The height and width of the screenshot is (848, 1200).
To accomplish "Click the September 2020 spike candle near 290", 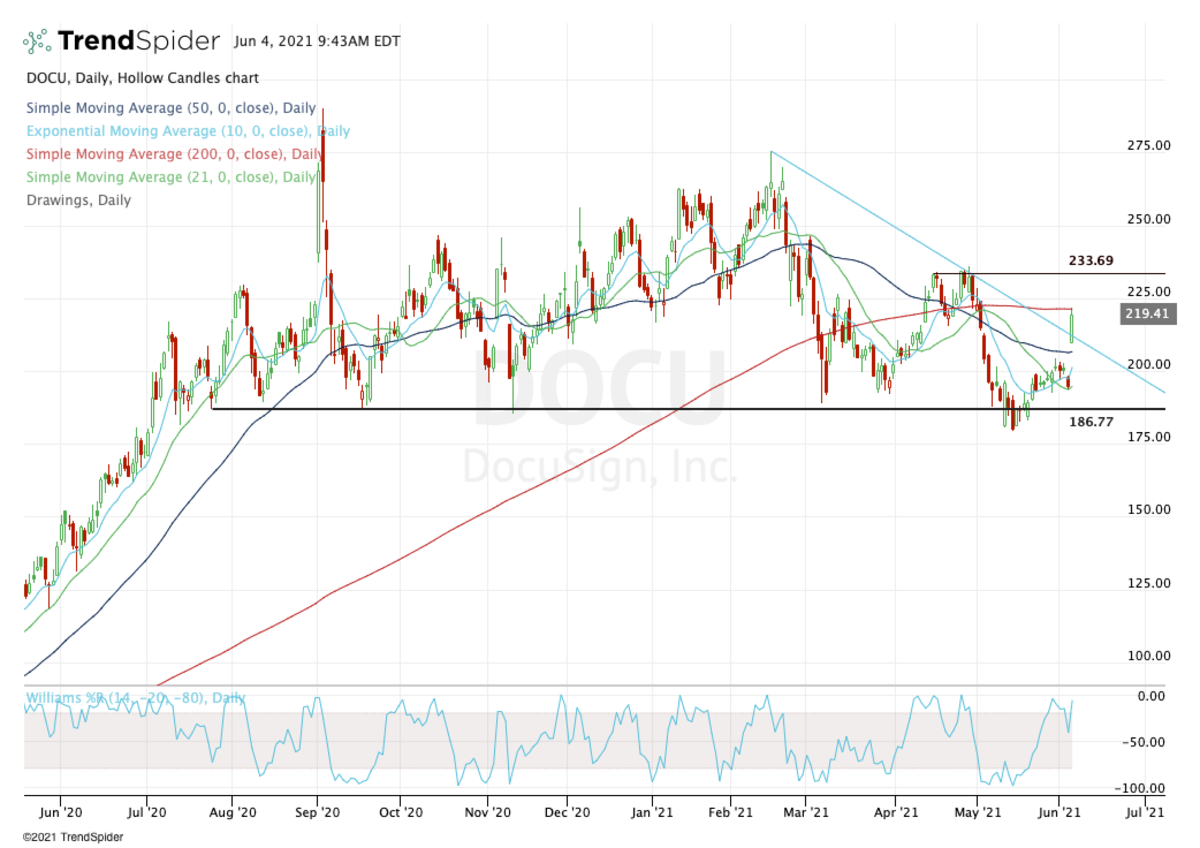I will point(321,165).
